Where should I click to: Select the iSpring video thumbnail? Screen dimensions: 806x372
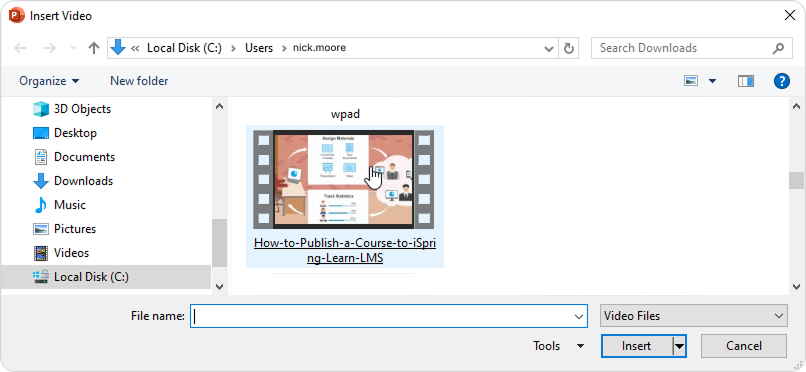coord(344,179)
